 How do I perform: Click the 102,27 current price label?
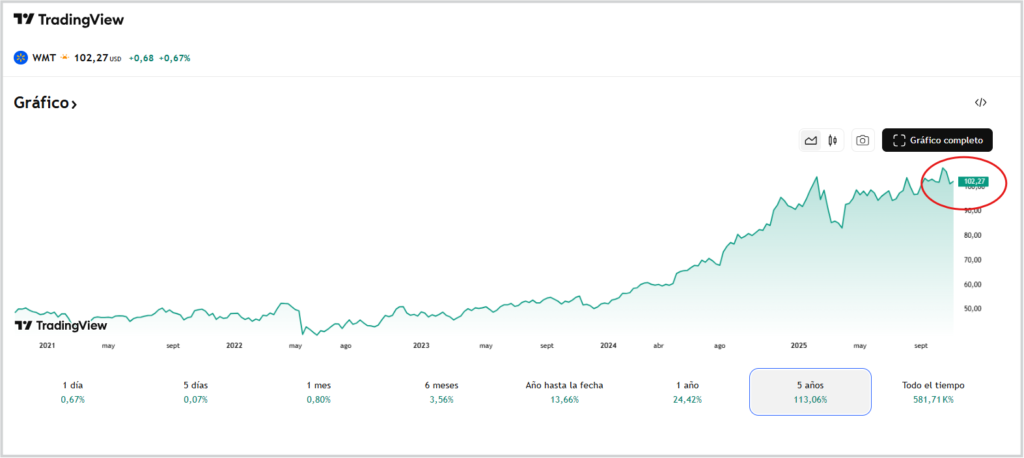[972, 181]
